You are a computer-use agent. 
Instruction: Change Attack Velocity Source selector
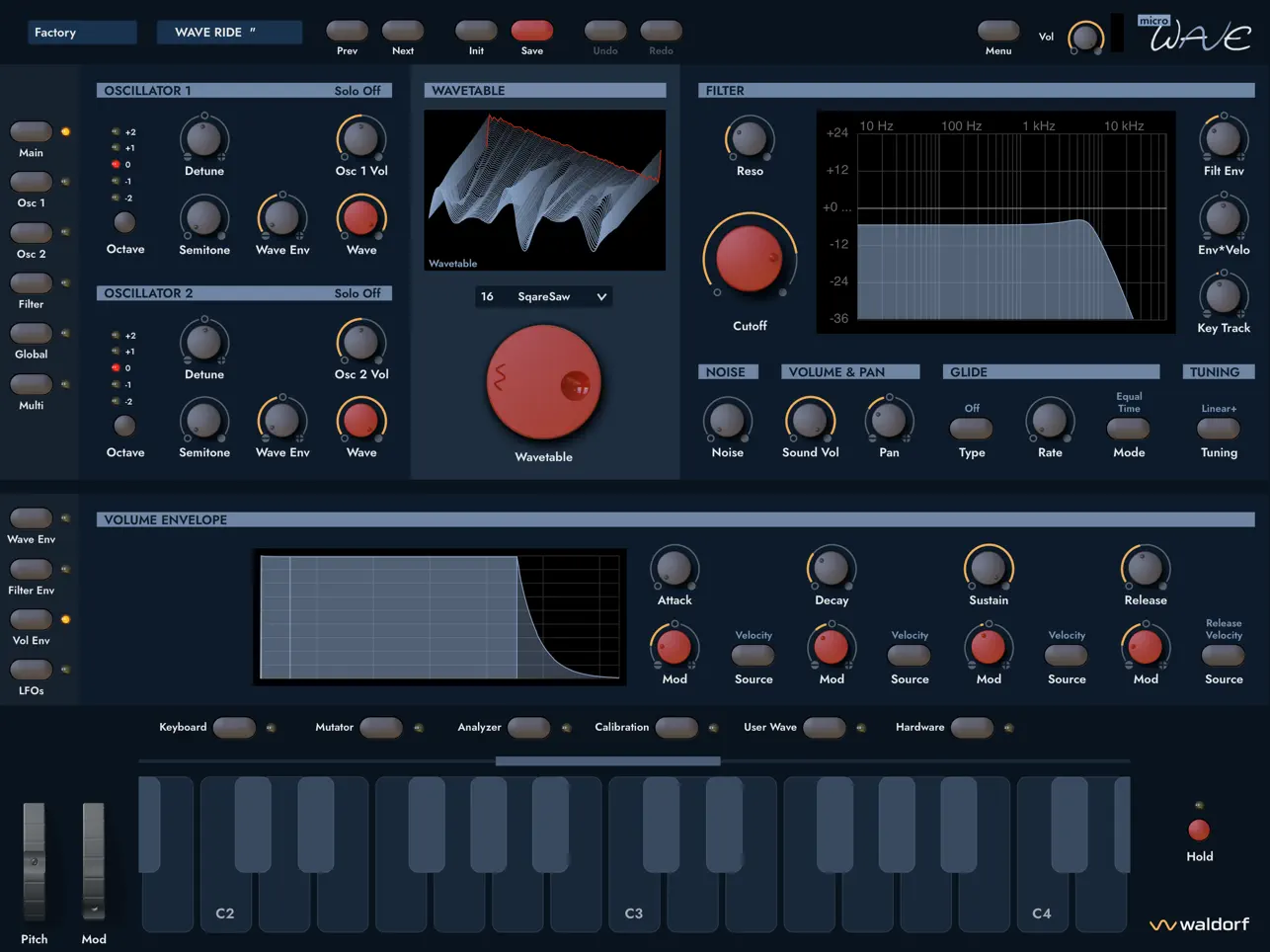point(753,655)
